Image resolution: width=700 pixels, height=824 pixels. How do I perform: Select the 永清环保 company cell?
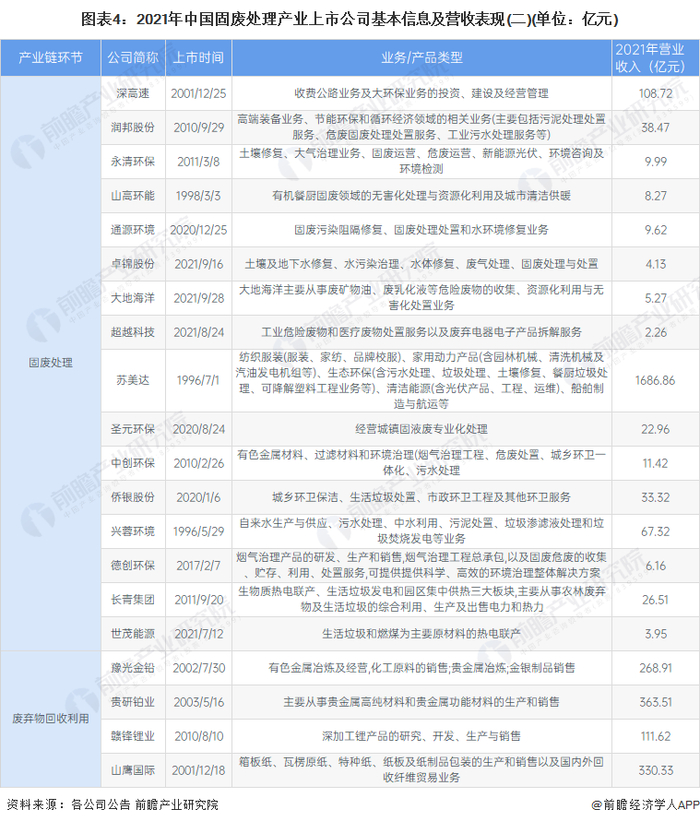(x=133, y=162)
